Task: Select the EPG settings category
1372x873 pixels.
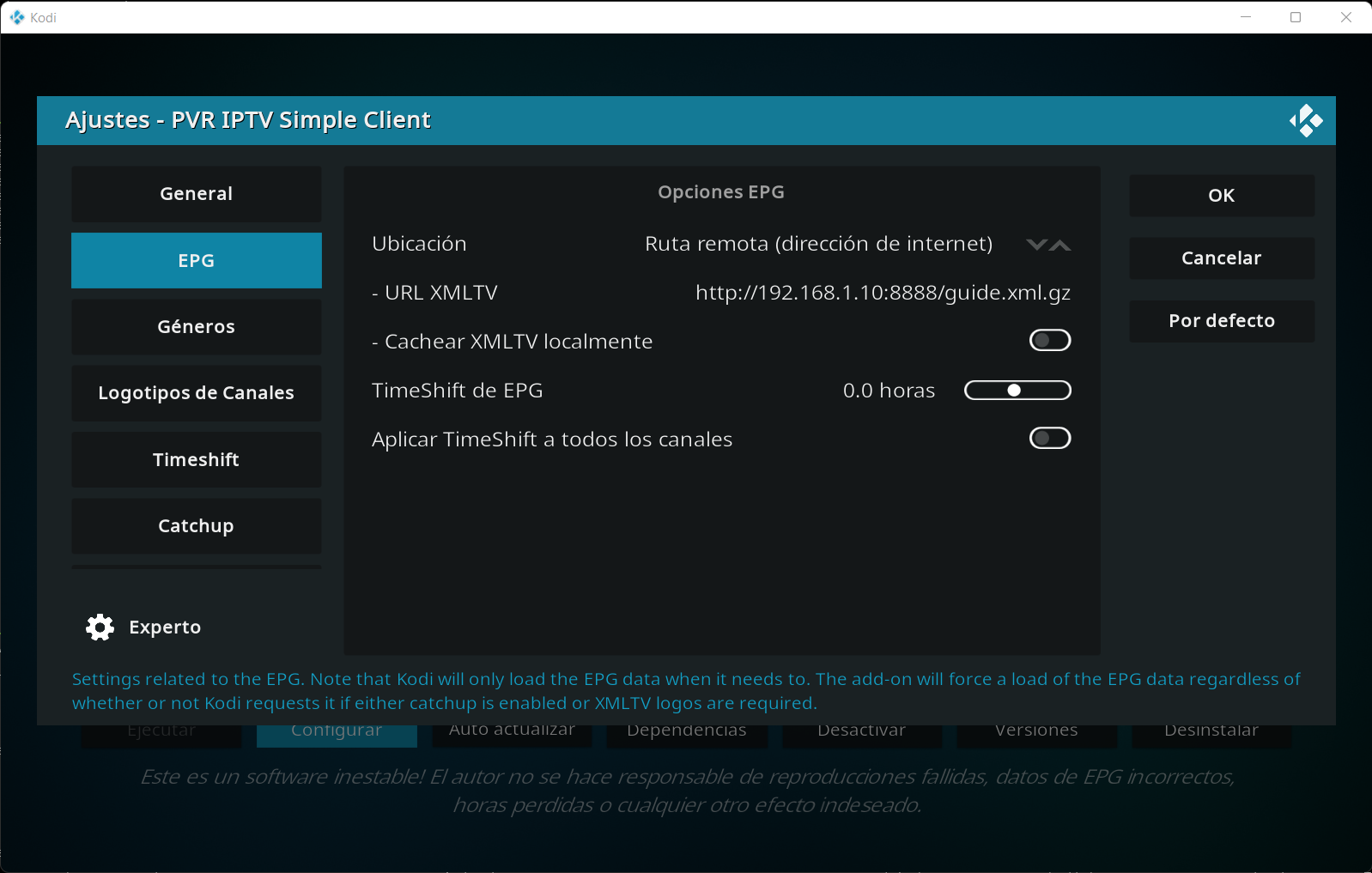Action: point(197,261)
